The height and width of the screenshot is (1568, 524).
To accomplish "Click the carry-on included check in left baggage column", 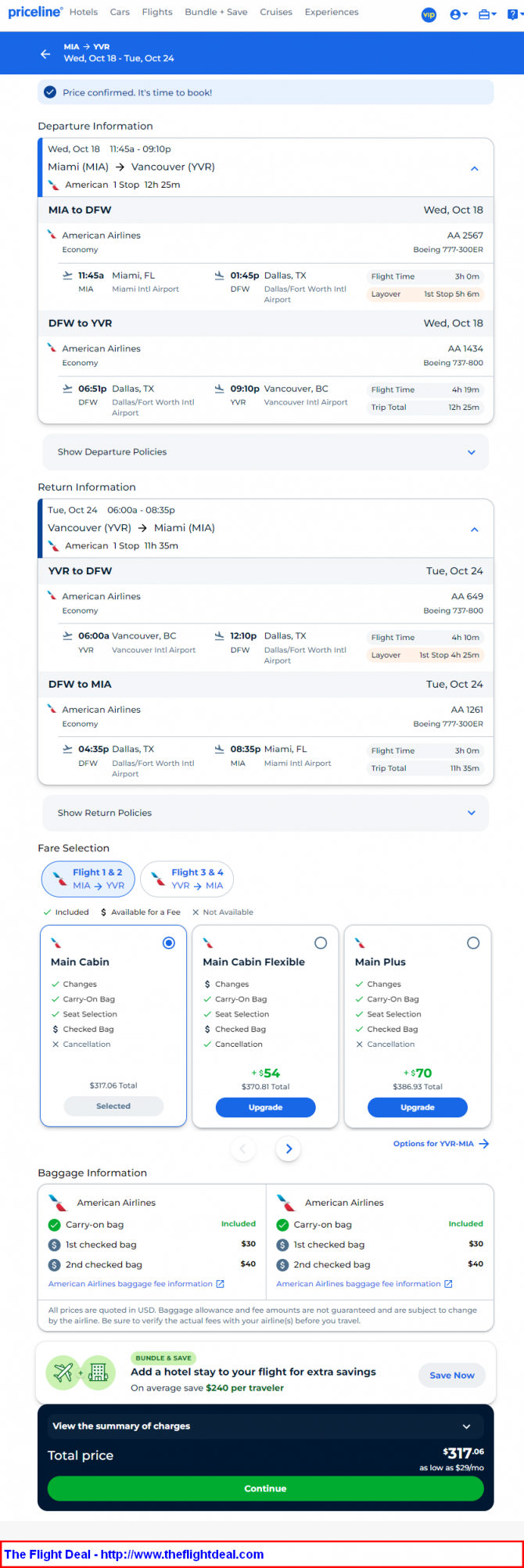I will 55,1225.
